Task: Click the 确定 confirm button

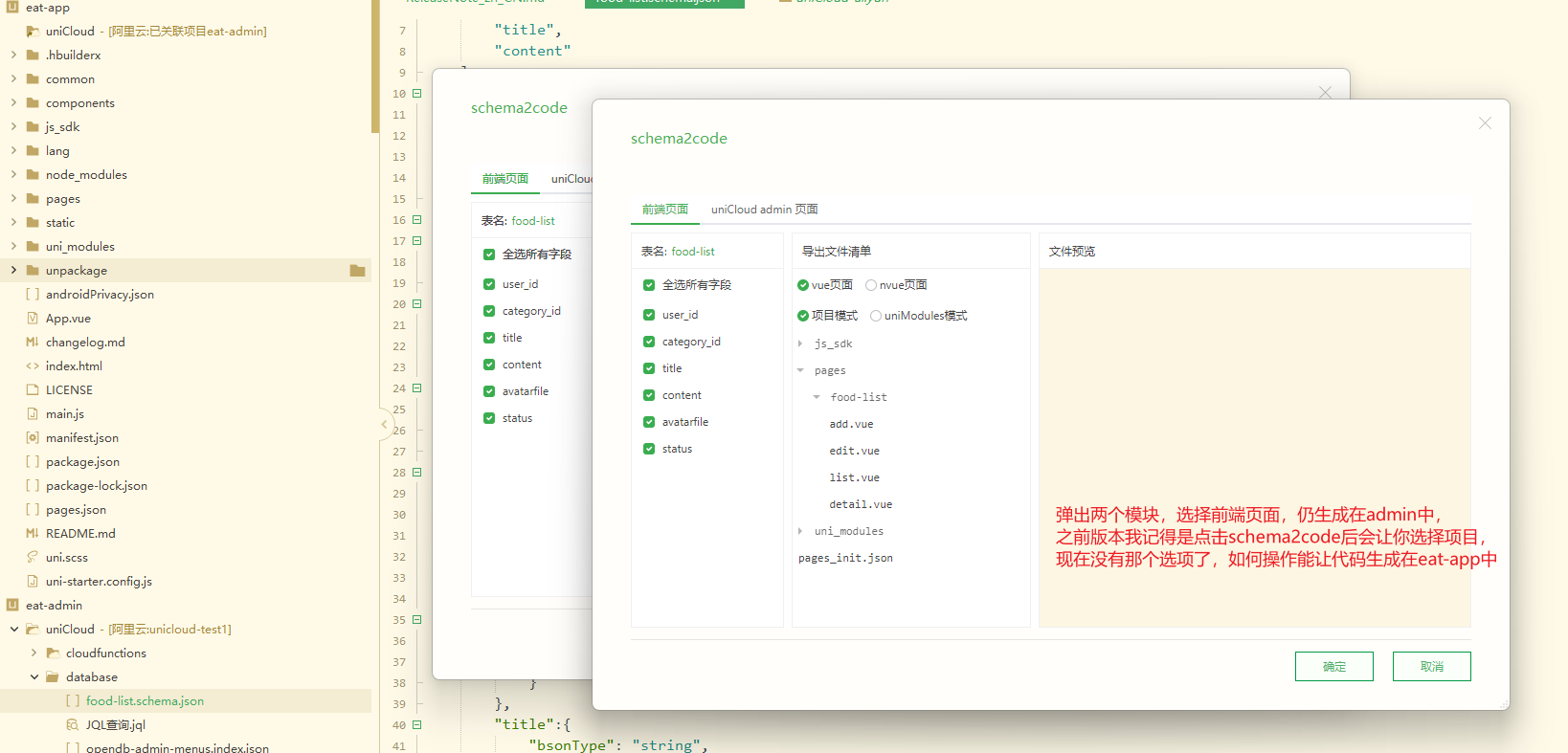Action: (x=1333, y=667)
